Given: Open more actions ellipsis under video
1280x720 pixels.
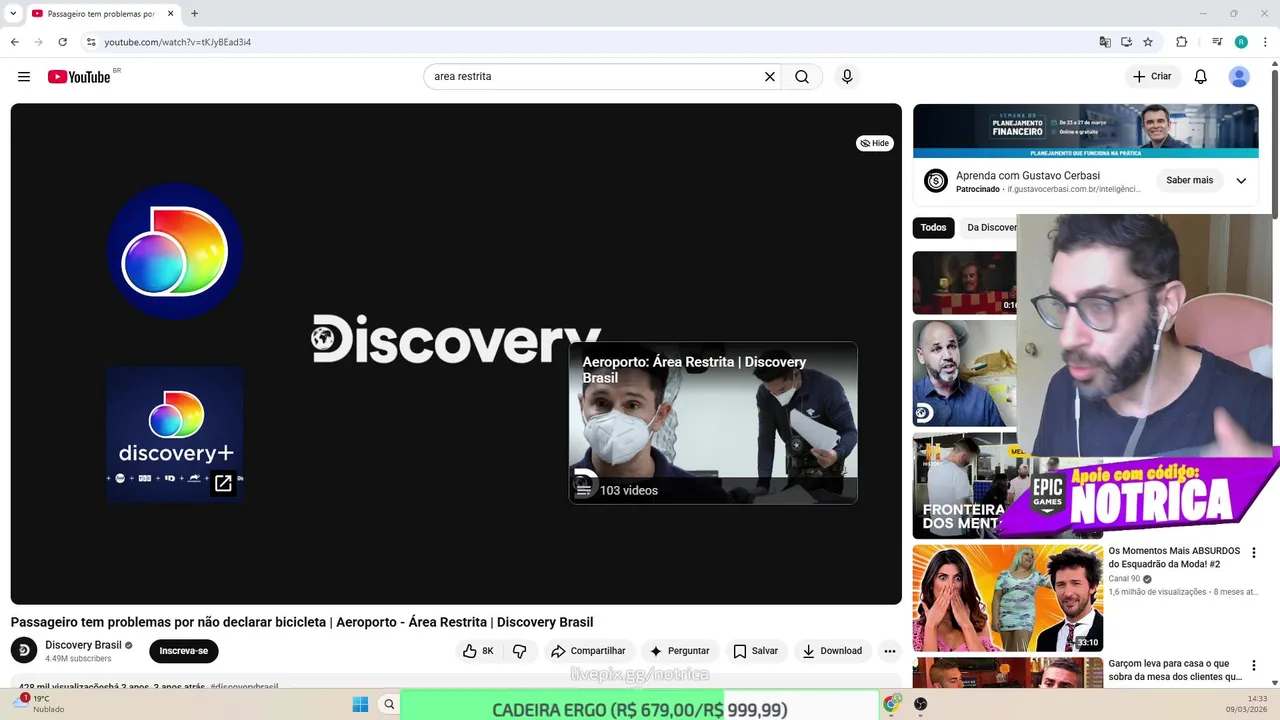Looking at the screenshot, I should pos(890,651).
